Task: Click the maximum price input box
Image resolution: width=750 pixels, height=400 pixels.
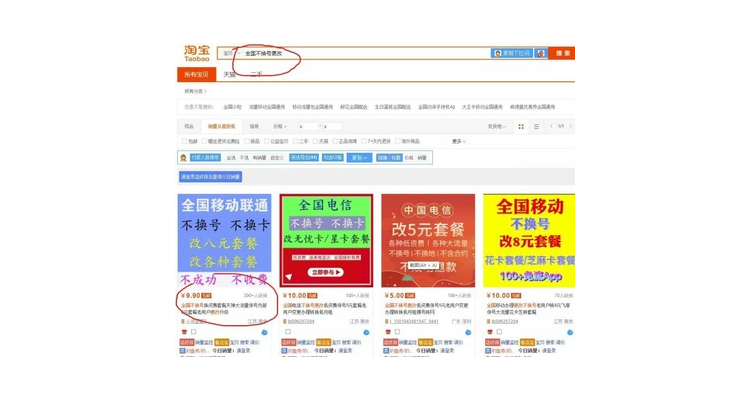Action: [332, 127]
